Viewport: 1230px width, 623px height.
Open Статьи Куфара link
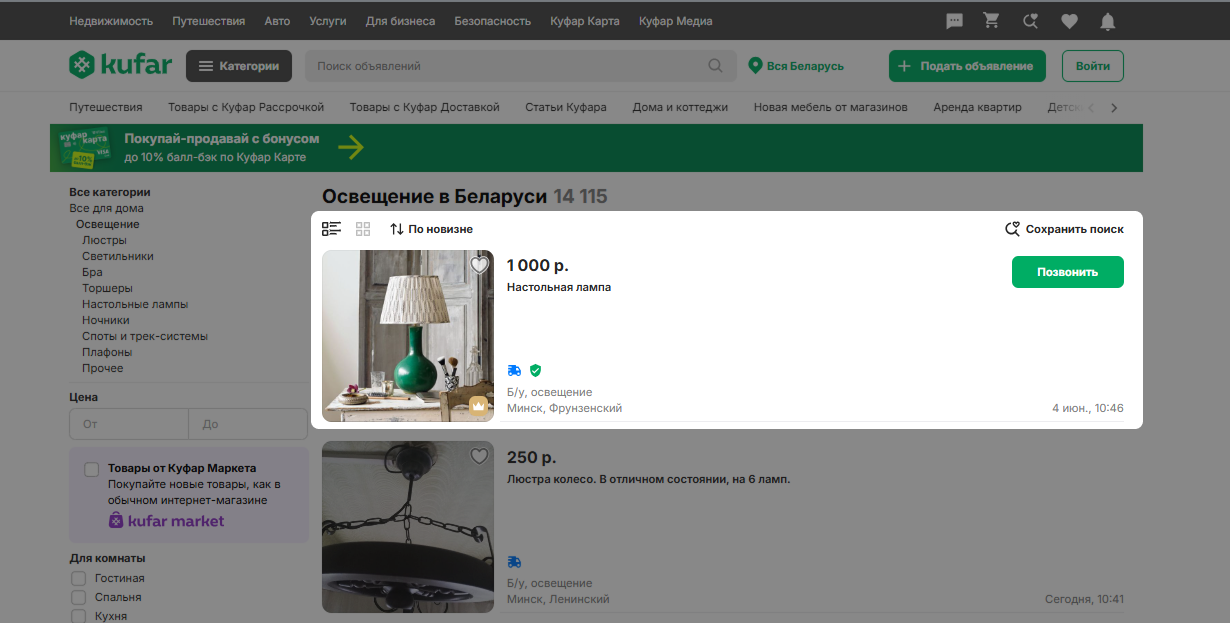566,107
